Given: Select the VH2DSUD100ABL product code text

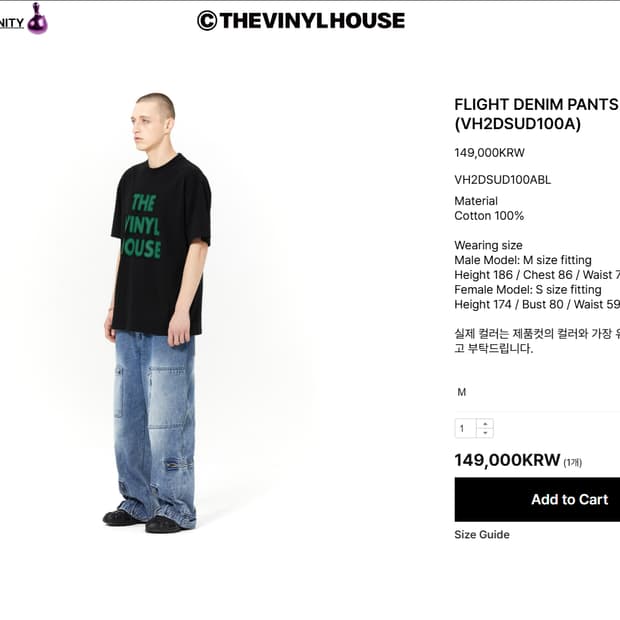Looking at the screenshot, I should pos(502,180).
